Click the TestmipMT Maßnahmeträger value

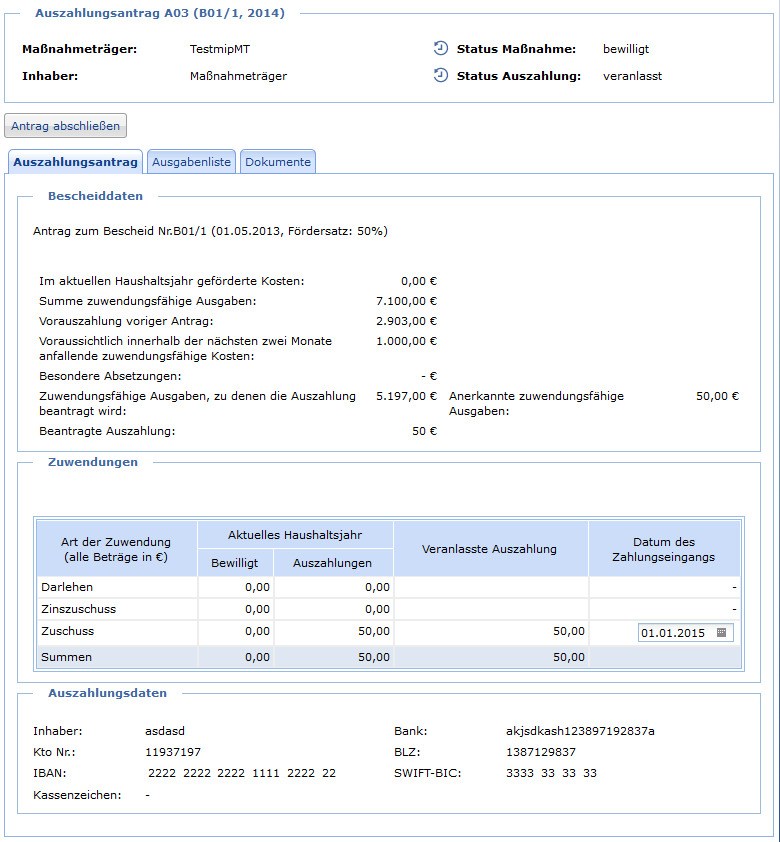click(x=220, y=49)
